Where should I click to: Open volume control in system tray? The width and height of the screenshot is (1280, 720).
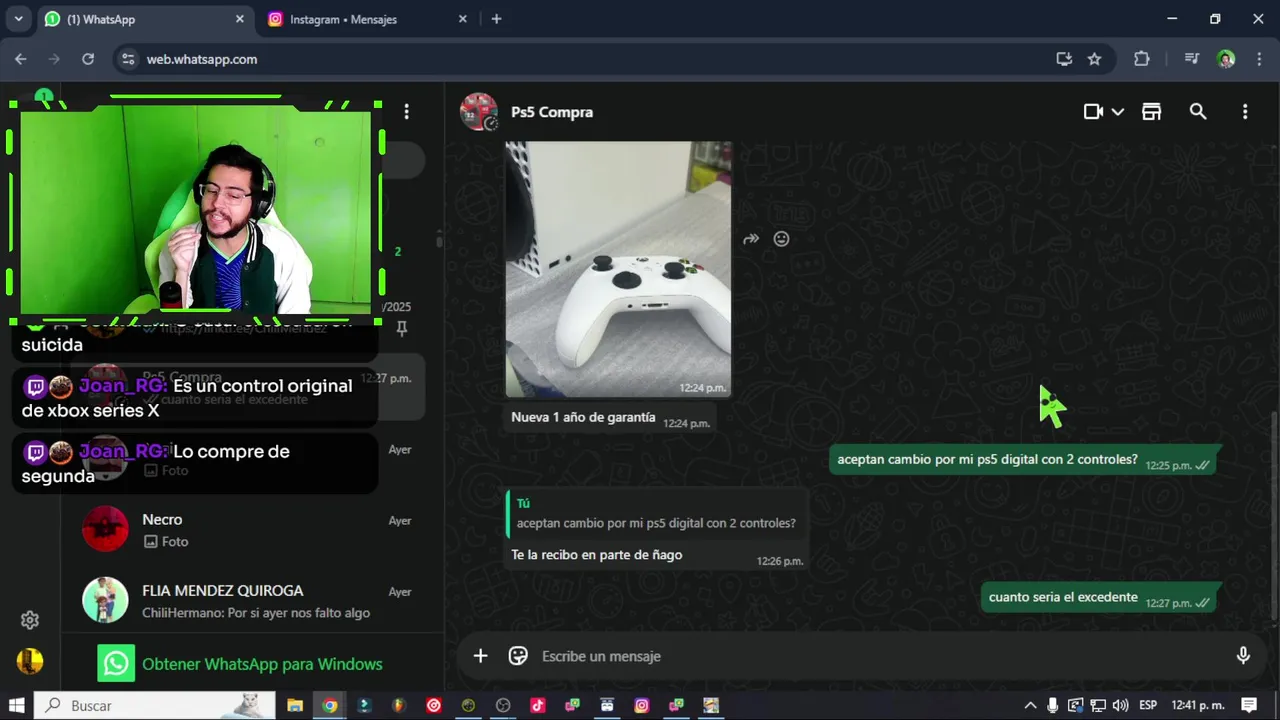point(1120,705)
